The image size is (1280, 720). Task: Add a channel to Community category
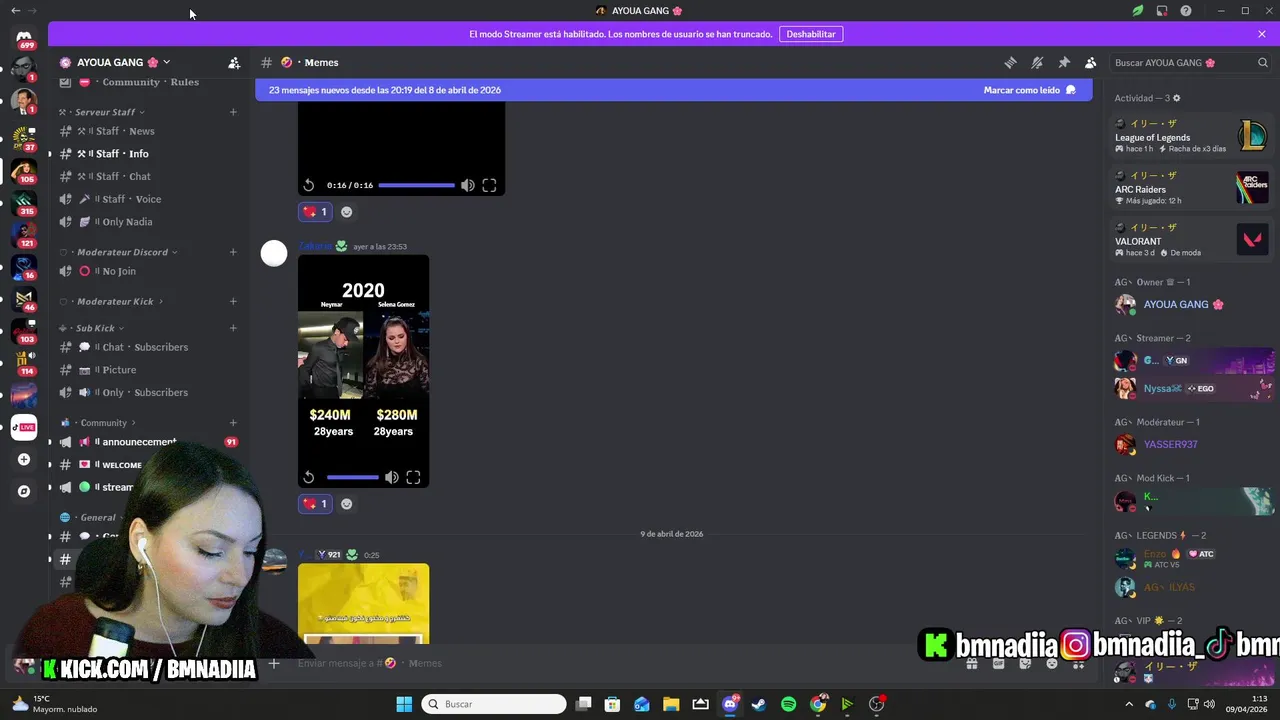pyautogui.click(x=233, y=423)
